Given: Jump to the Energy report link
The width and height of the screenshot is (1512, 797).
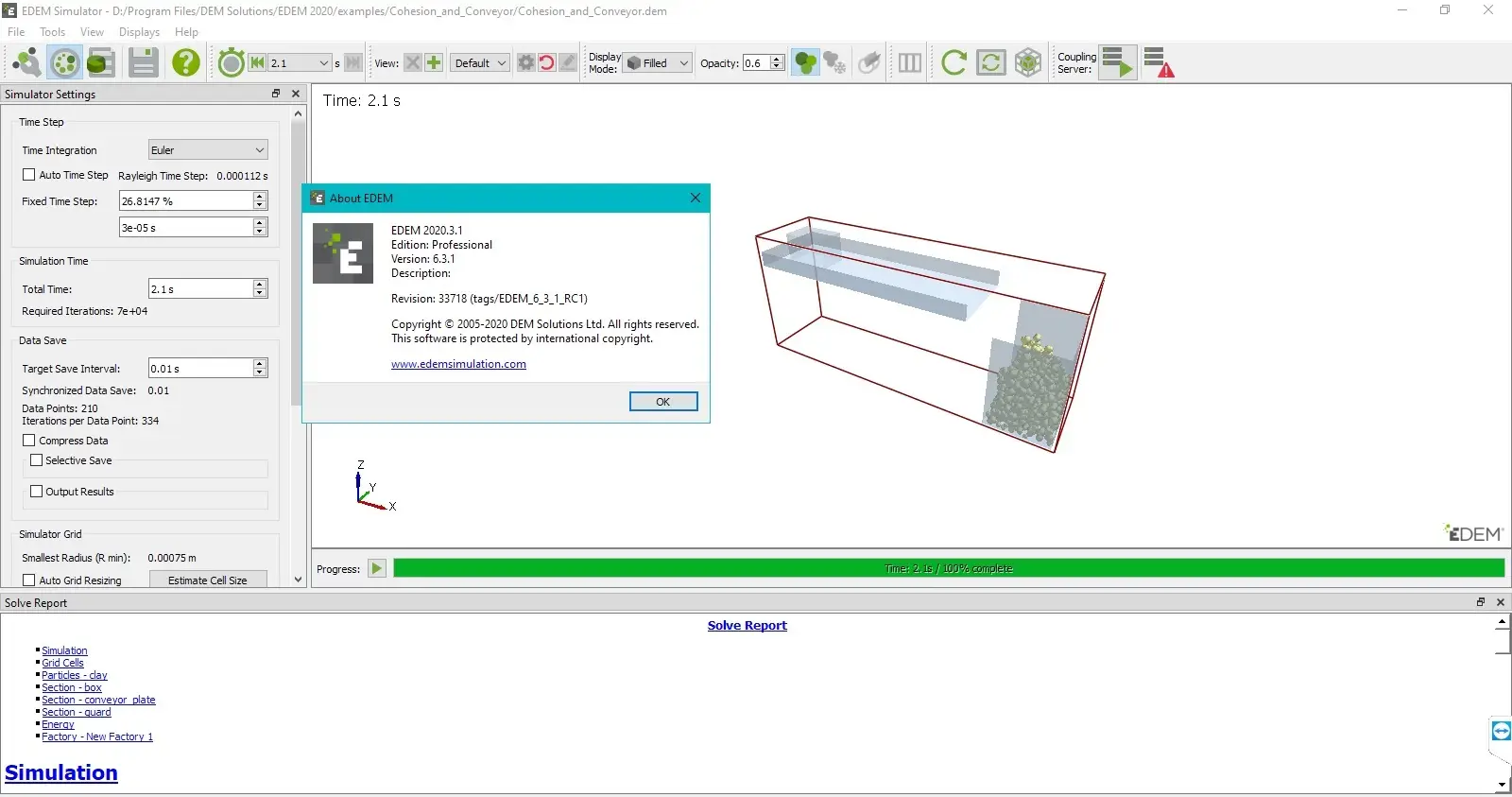Looking at the screenshot, I should pyautogui.click(x=58, y=724).
